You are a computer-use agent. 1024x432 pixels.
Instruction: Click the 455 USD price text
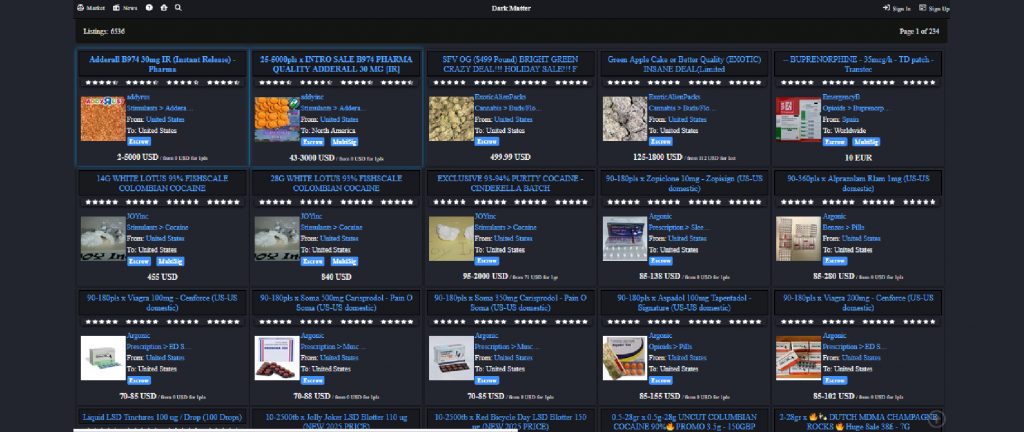162,277
